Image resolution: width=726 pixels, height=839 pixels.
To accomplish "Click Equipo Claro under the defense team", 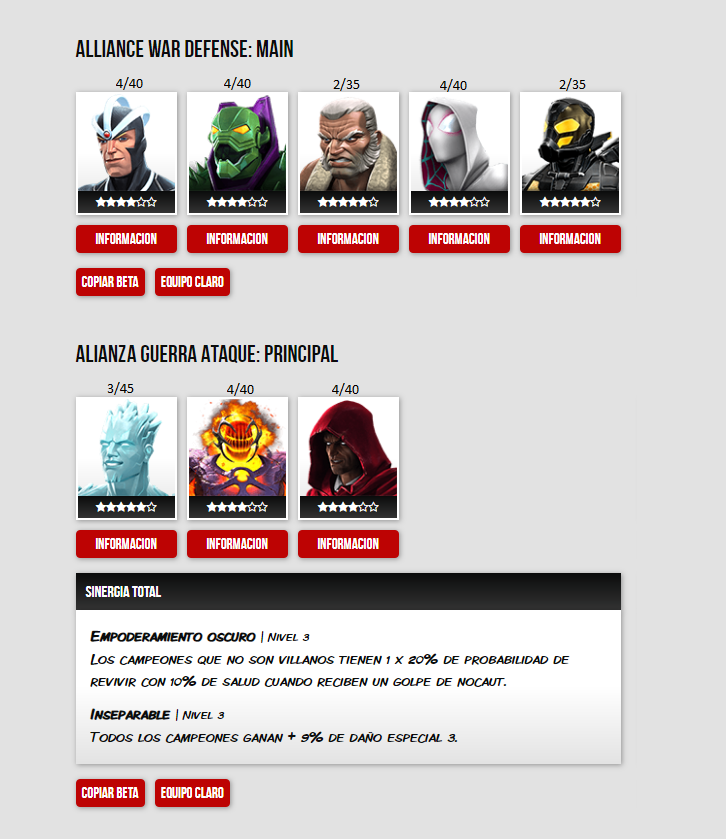I will [192, 282].
